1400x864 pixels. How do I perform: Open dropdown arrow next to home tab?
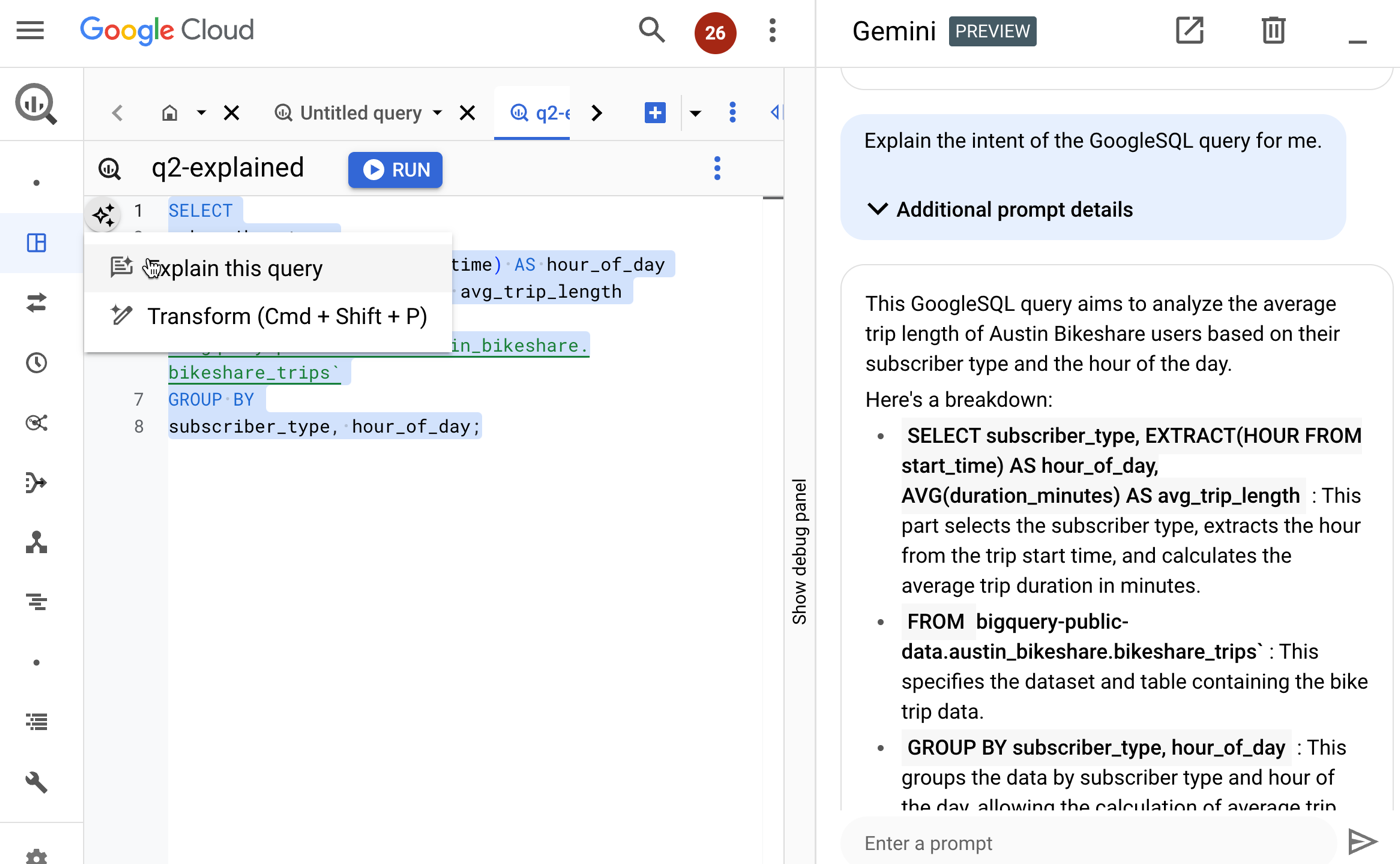(201, 113)
